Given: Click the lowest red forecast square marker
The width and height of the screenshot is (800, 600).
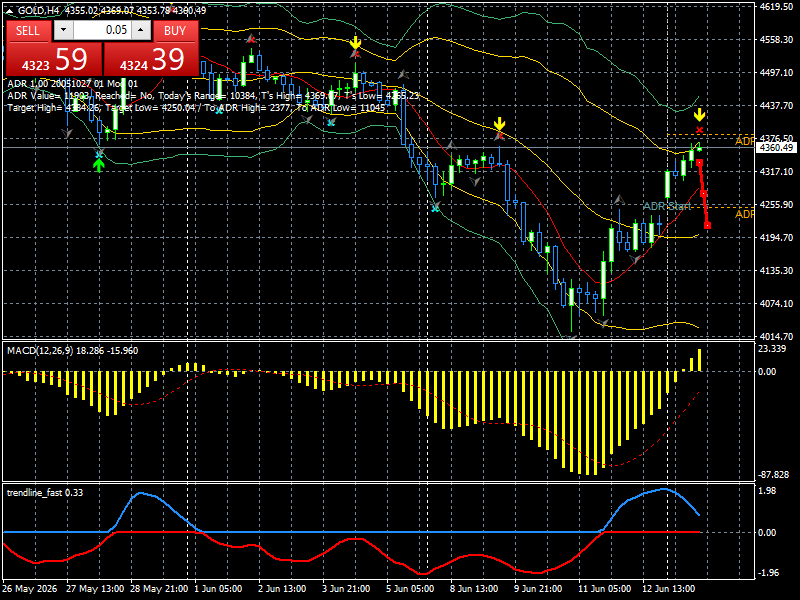Looking at the screenshot, I should click(708, 225).
